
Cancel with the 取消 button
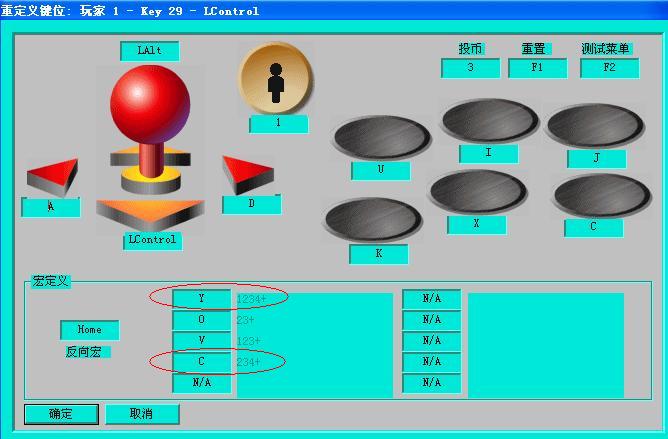point(142,414)
